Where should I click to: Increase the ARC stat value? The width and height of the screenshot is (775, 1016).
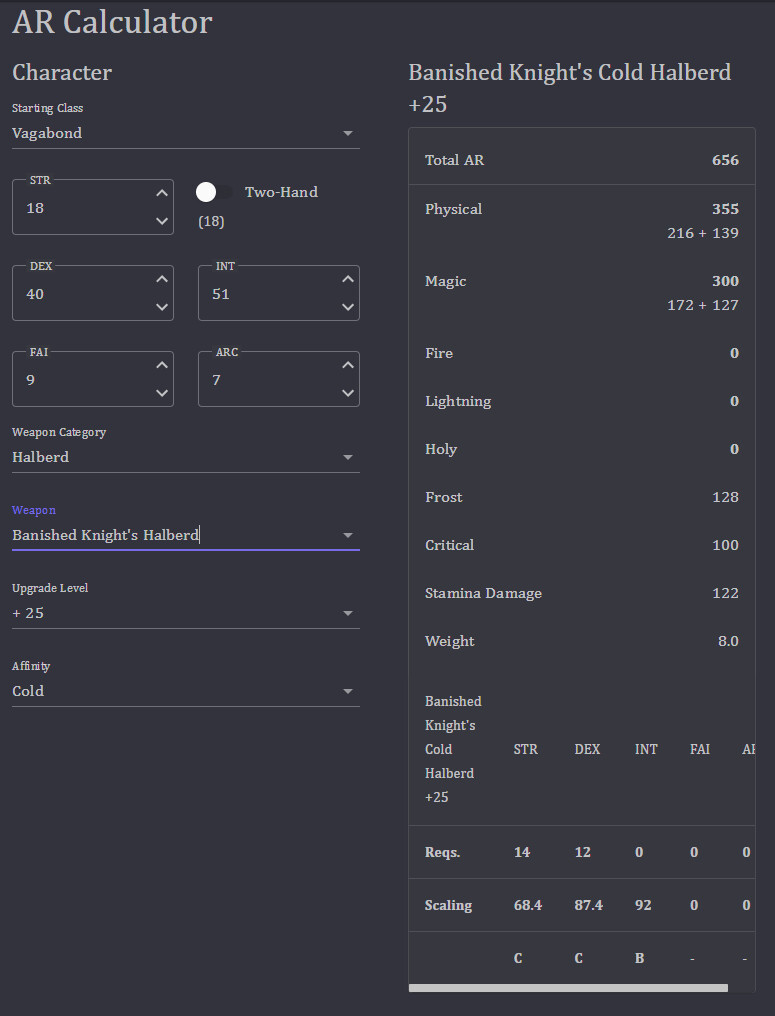coord(347,364)
